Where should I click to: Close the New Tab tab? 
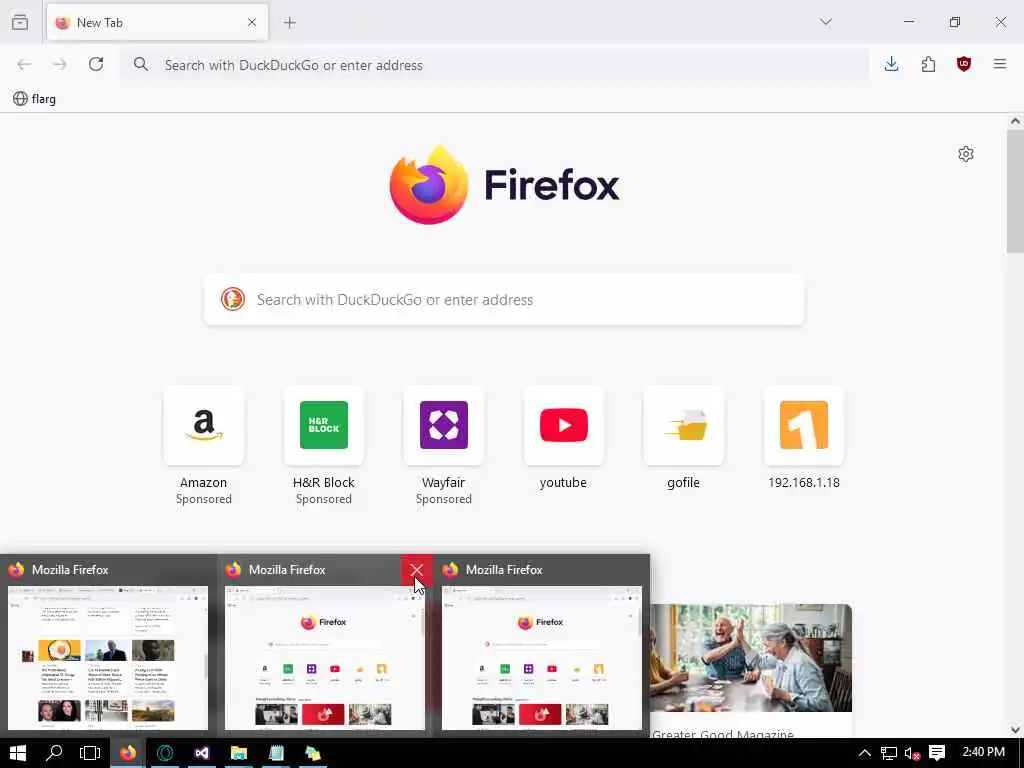251,23
